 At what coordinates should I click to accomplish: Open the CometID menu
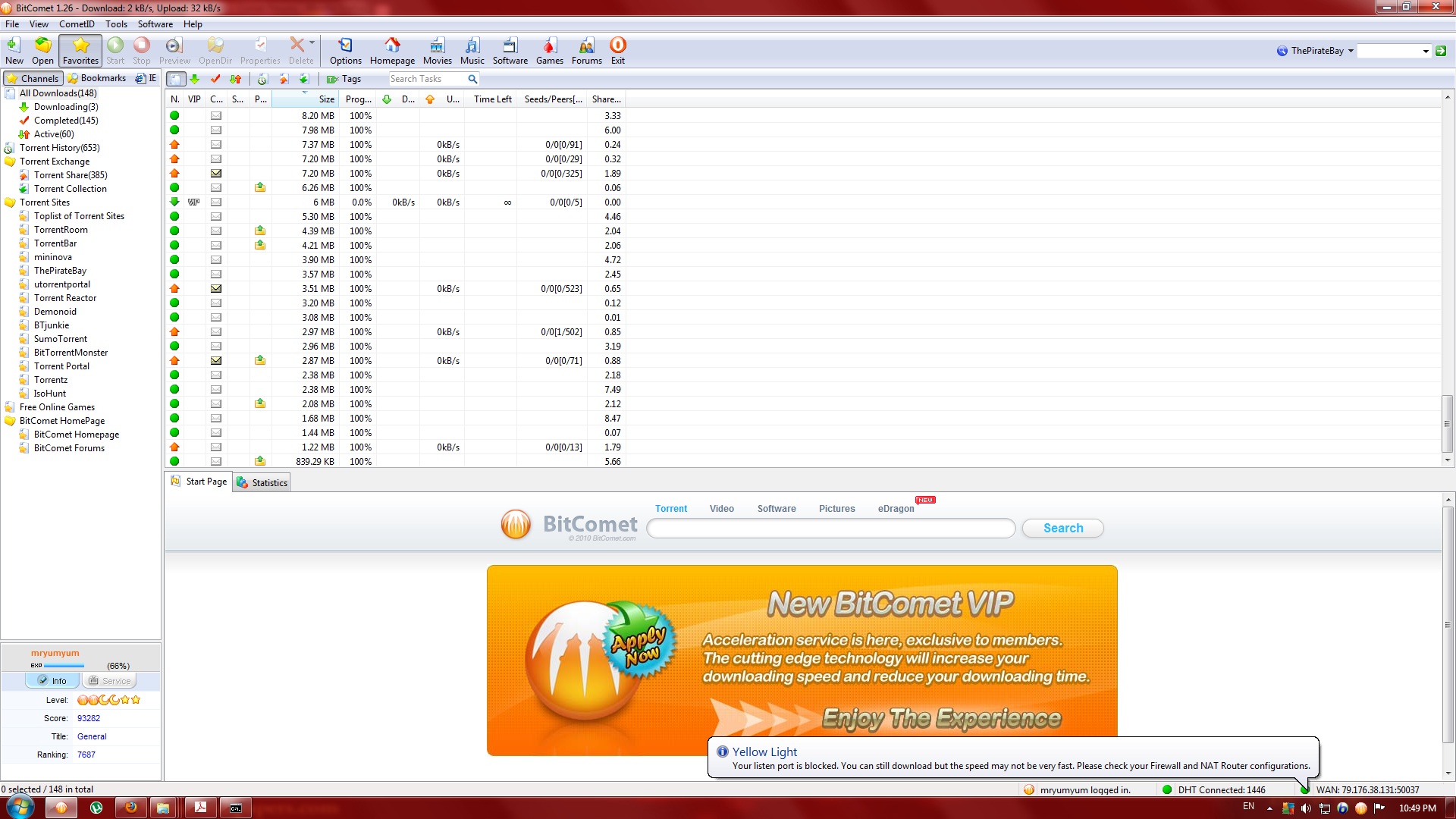[77, 24]
